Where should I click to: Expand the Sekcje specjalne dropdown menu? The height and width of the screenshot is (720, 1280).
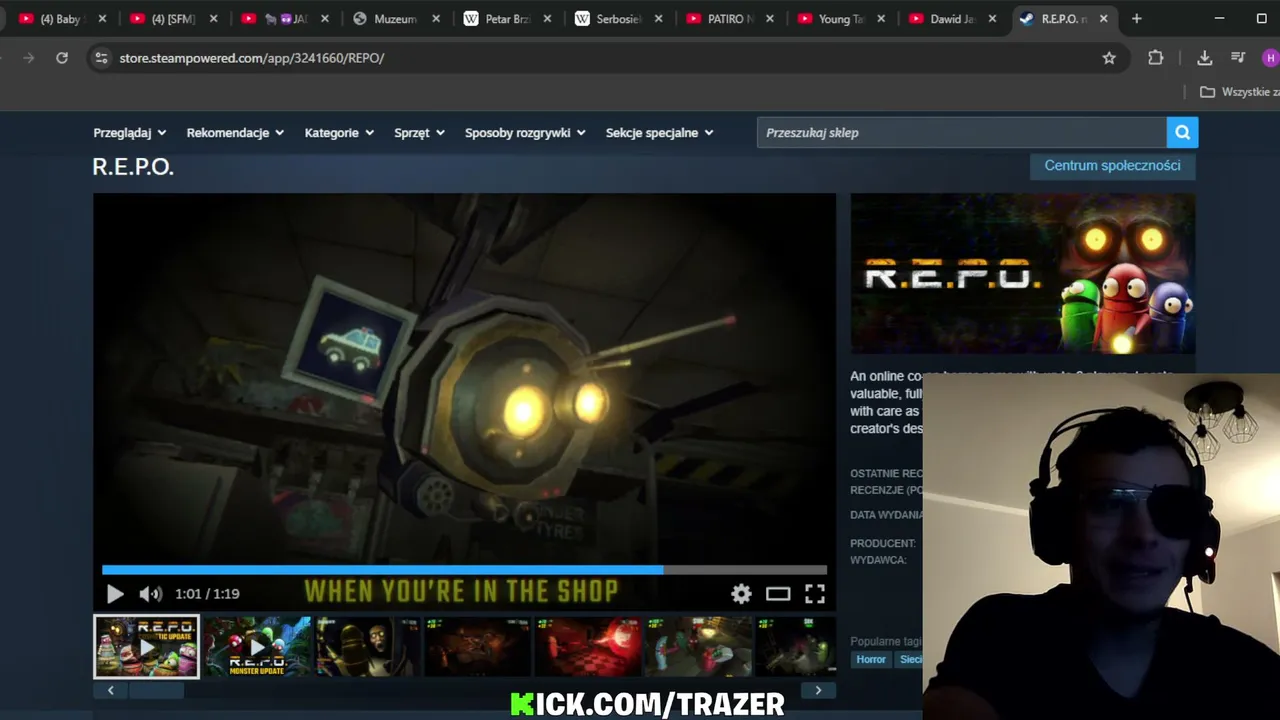click(x=659, y=133)
